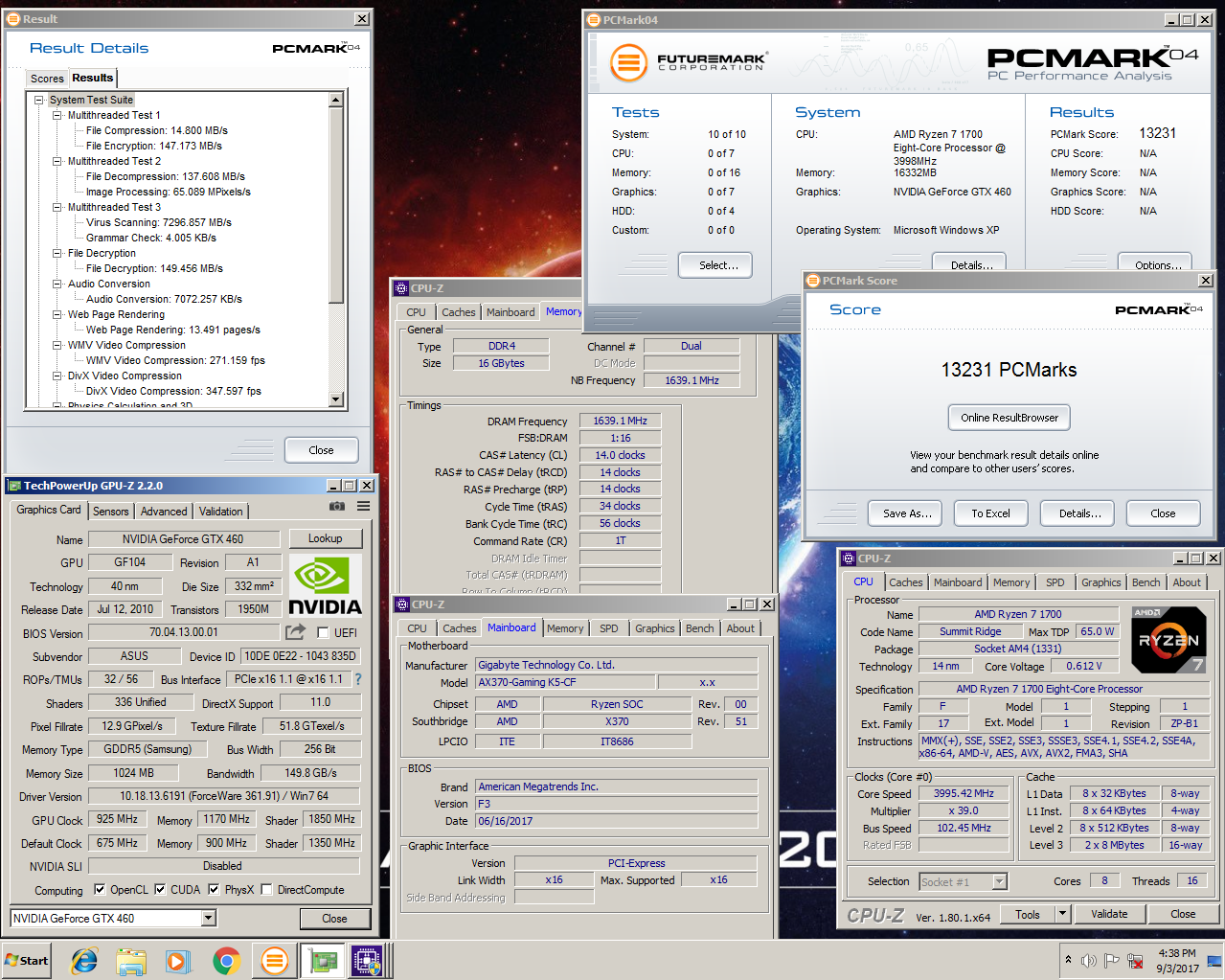Toggle the UEFI checkbox in GPU-Z
Image resolution: width=1225 pixels, height=980 pixels.
323,632
